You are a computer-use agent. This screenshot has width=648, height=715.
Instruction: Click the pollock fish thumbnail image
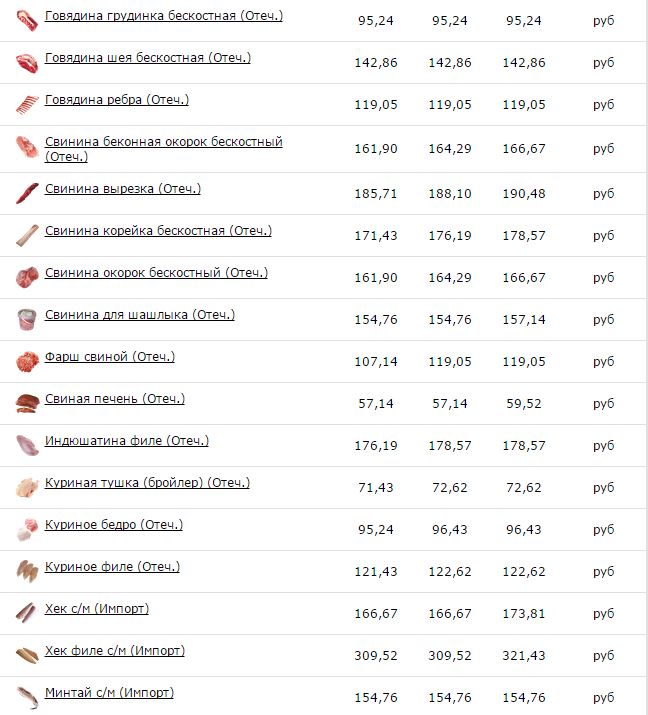coord(27,697)
